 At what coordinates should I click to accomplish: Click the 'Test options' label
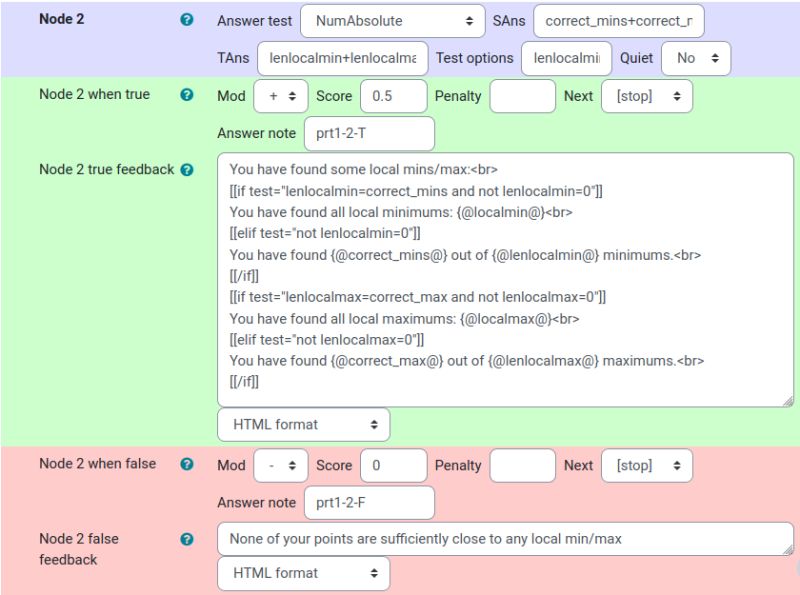(474, 58)
